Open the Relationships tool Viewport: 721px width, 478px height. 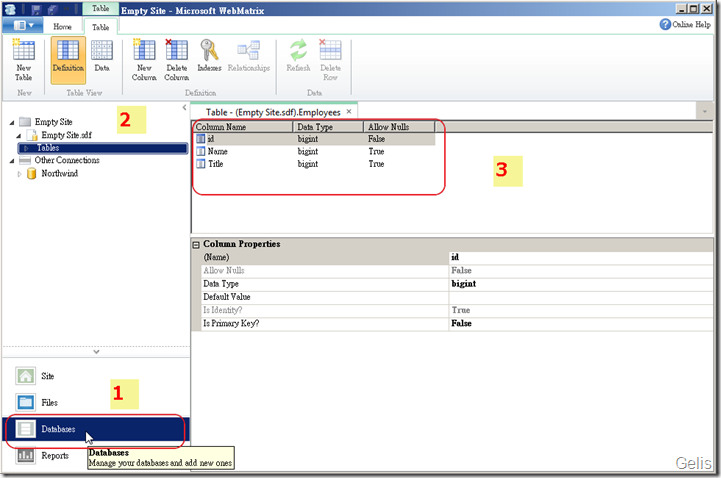click(x=249, y=56)
